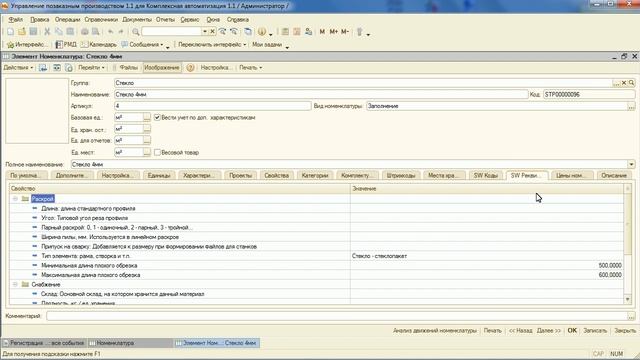Click the M memory button
Image resolution: width=640 pixels, height=360 pixels.
pos(322,31)
